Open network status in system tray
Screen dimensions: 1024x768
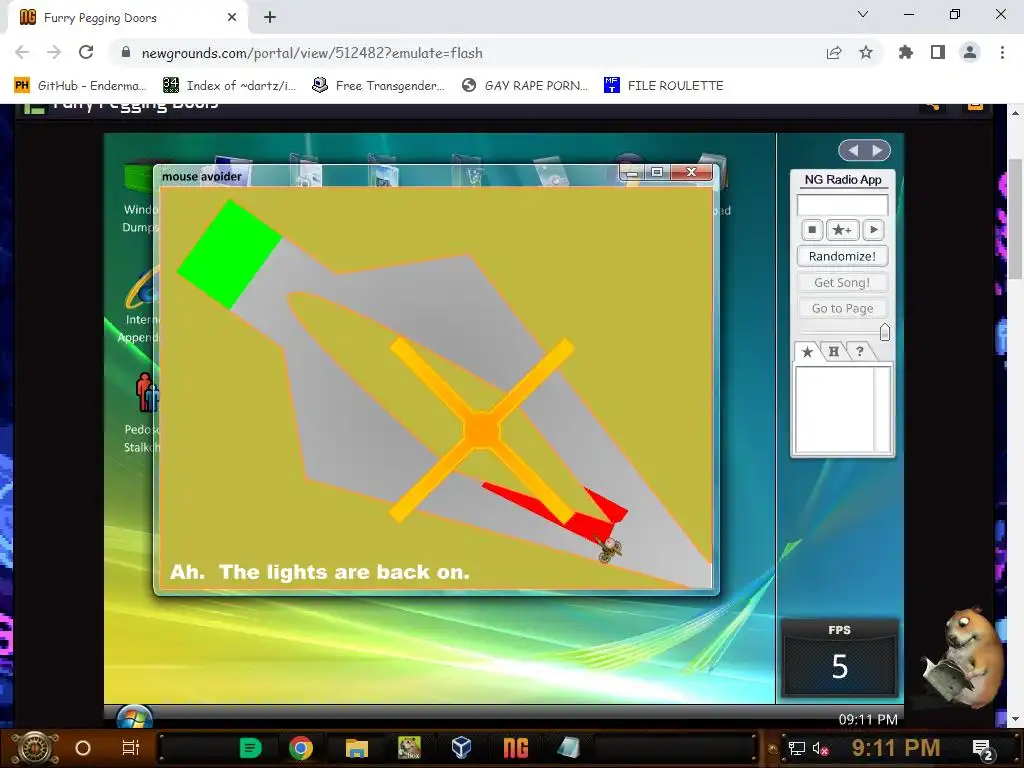(797, 748)
